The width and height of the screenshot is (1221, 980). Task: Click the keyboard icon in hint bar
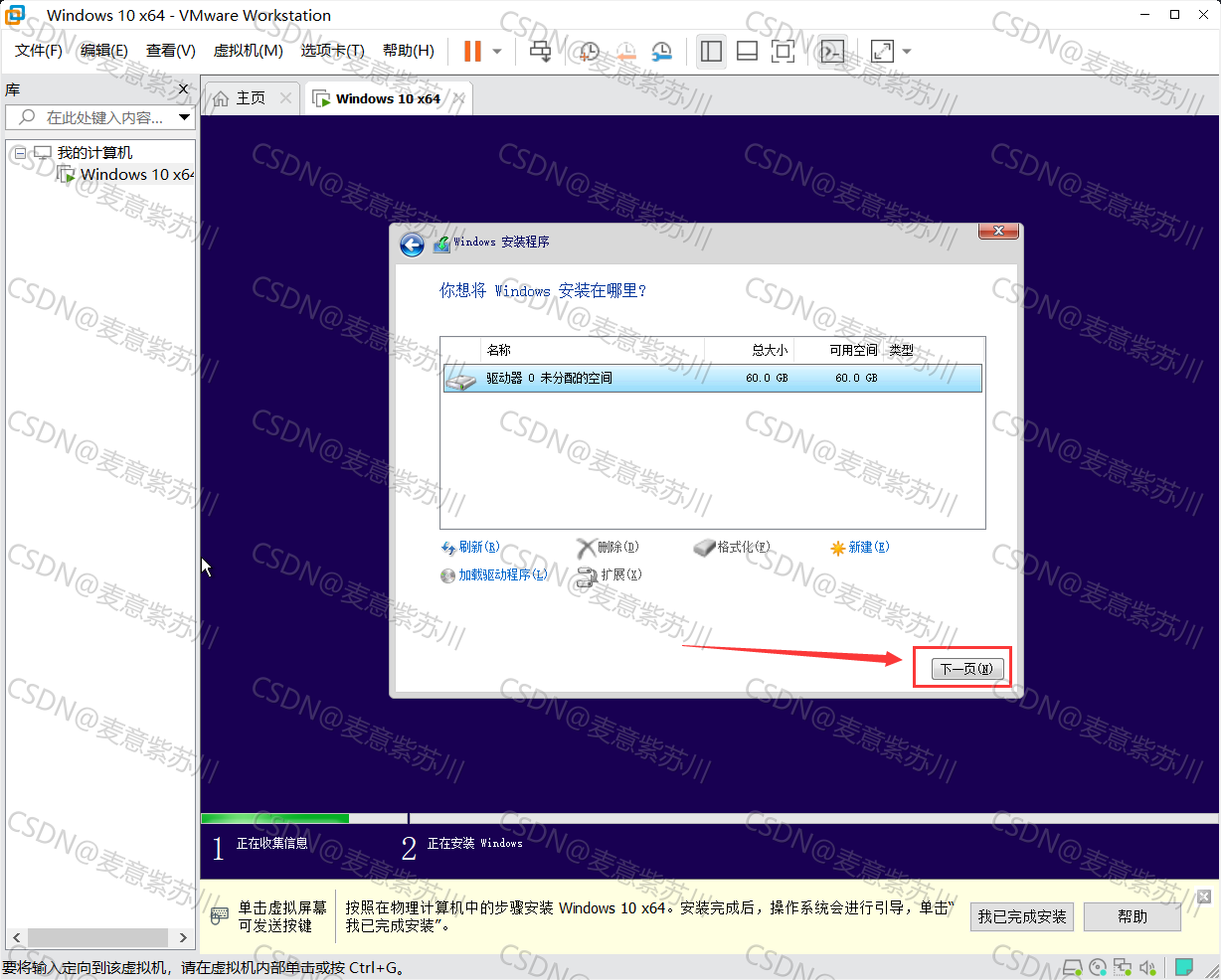220,915
